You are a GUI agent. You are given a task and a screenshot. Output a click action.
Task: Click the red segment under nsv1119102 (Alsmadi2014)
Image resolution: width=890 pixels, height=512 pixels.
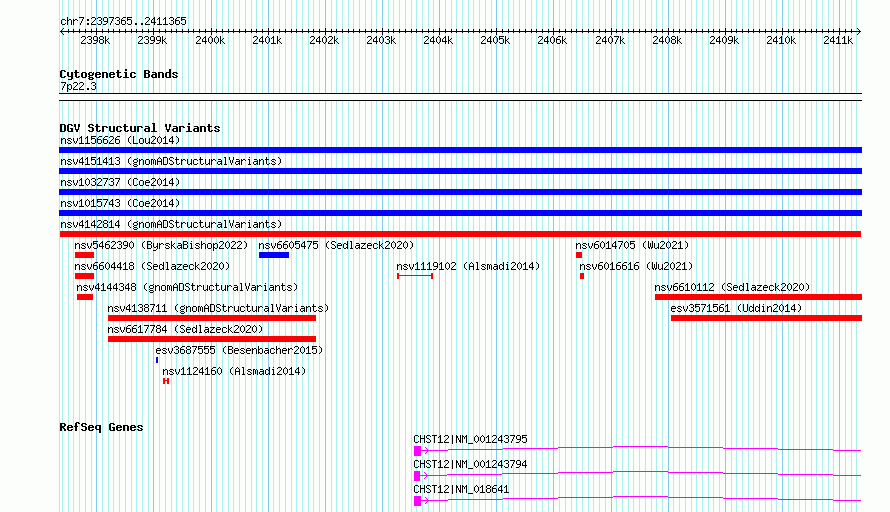click(x=415, y=276)
